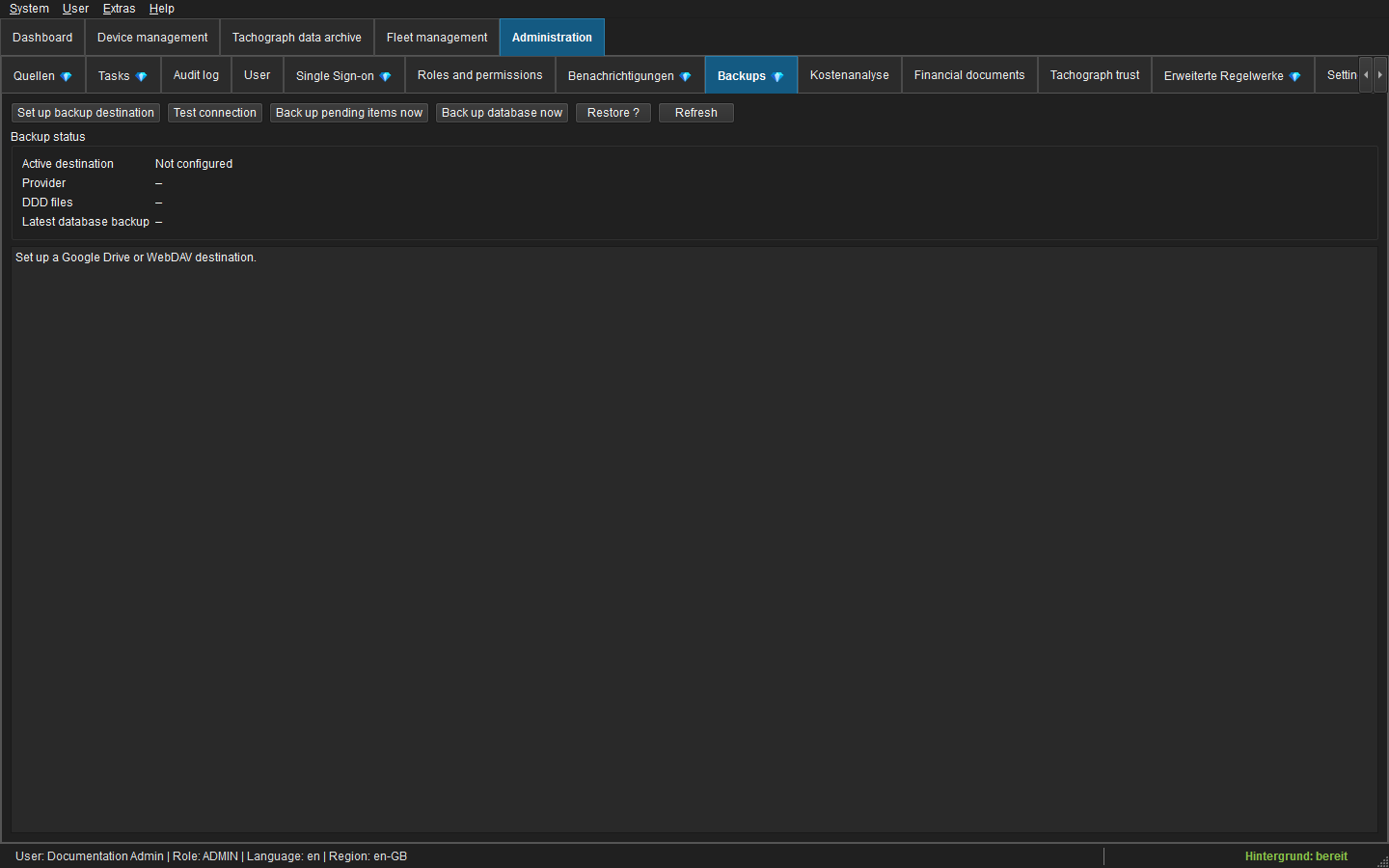Click the Restore button
The width and height of the screenshot is (1389, 868).
(x=613, y=113)
